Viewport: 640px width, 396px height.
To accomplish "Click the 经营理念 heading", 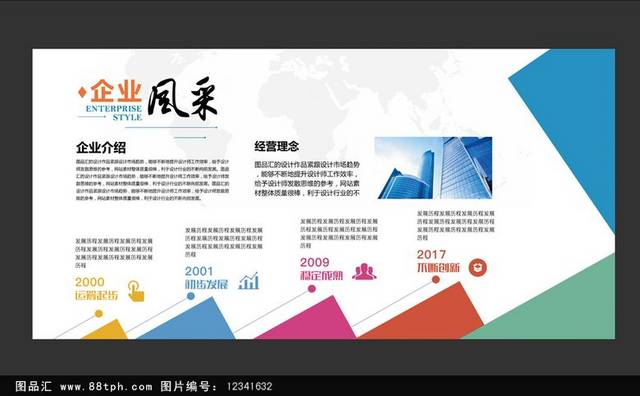I will coord(277,146).
